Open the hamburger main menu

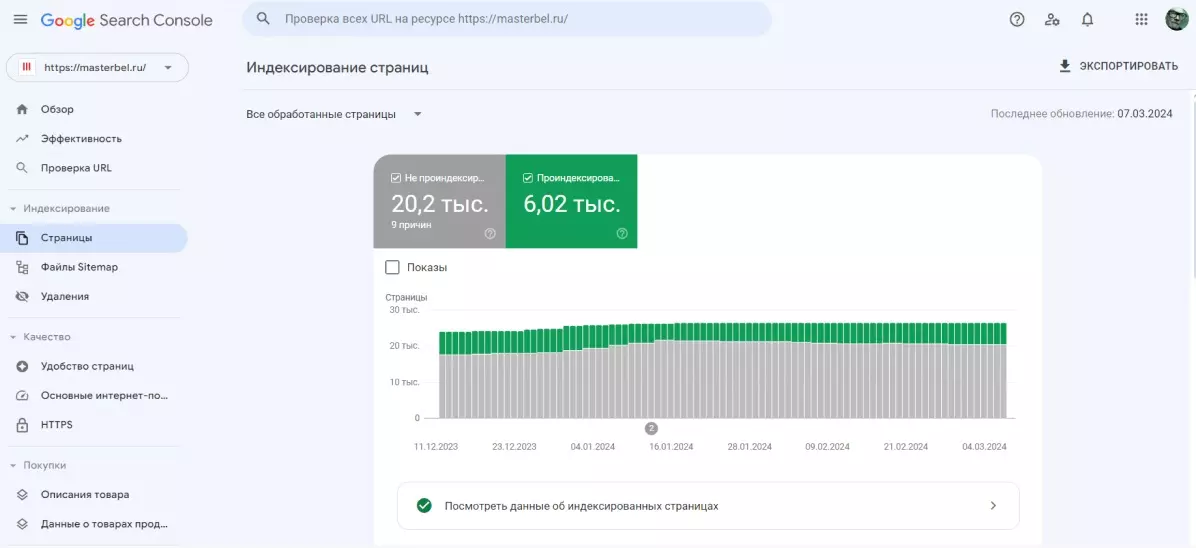pyautogui.click(x=20, y=20)
